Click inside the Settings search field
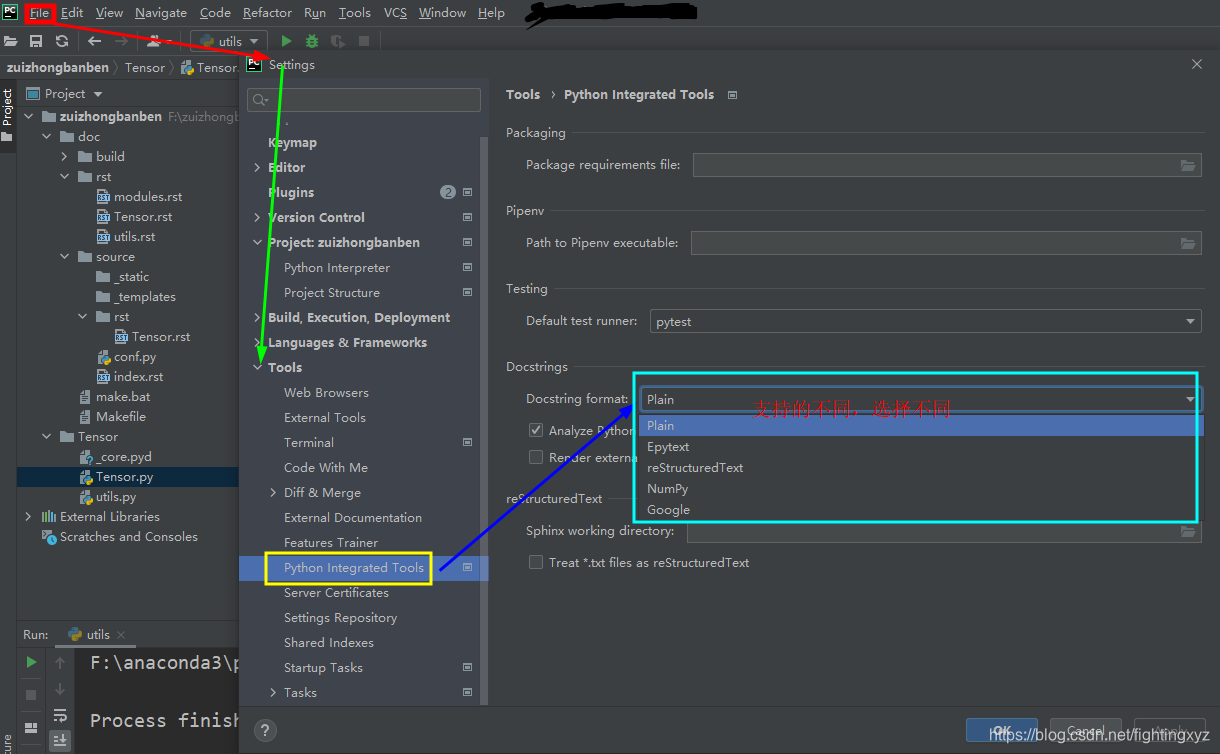Screen dimensions: 1220x754 pos(362,100)
